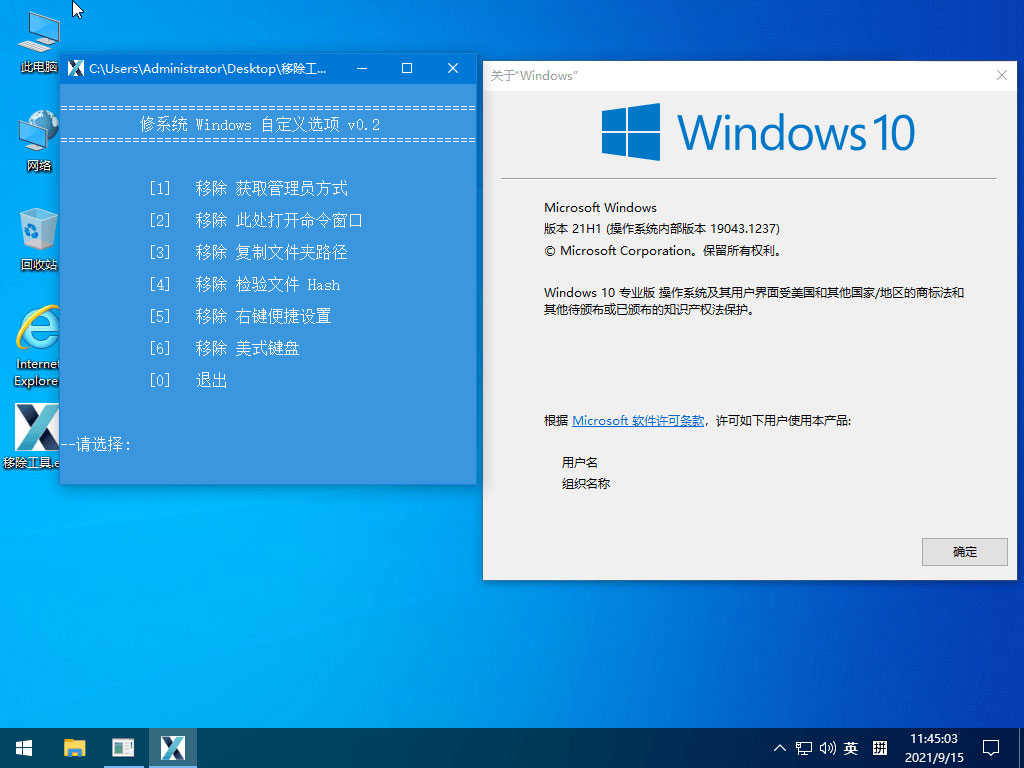Screen dimensions: 1024x768
Task: Open File Explorer from the taskbar
Action: 74,747
